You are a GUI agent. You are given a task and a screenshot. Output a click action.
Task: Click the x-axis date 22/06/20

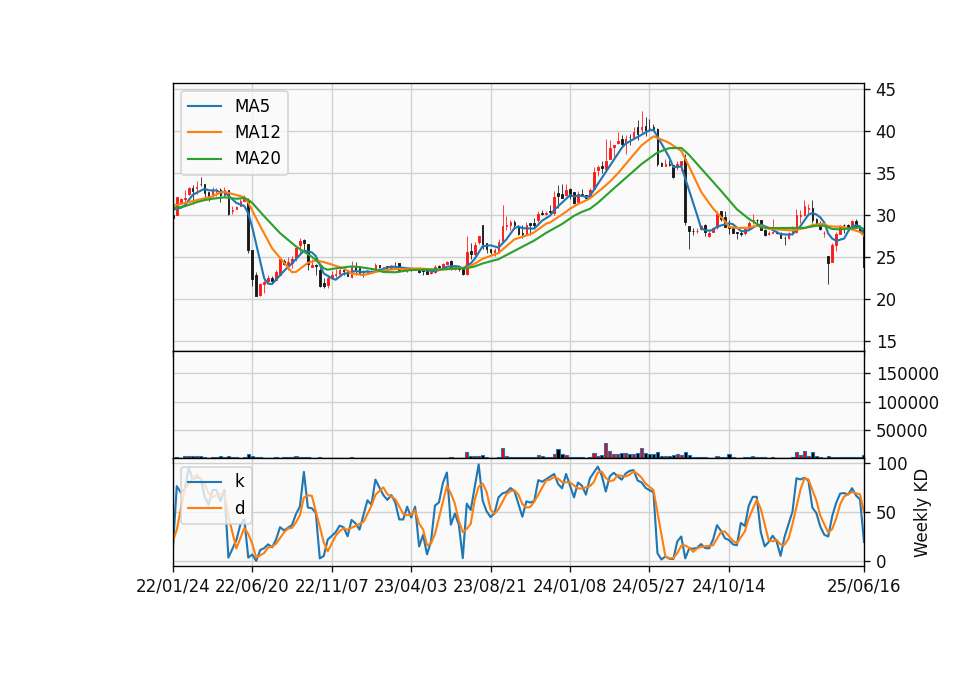pyautogui.click(x=252, y=586)
